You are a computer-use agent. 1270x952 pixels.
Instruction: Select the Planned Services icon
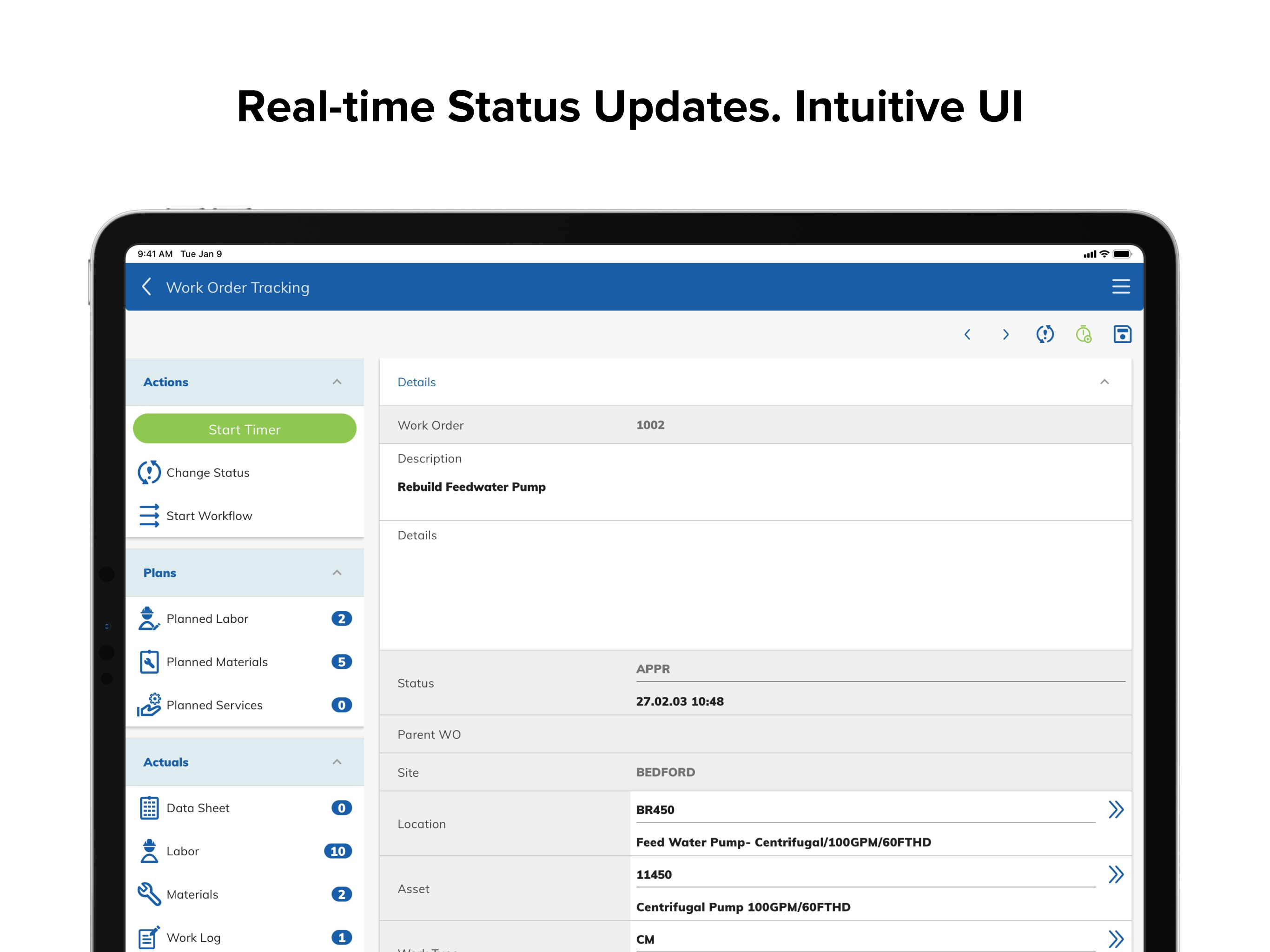pyautogui.click(x=149, y=705)
